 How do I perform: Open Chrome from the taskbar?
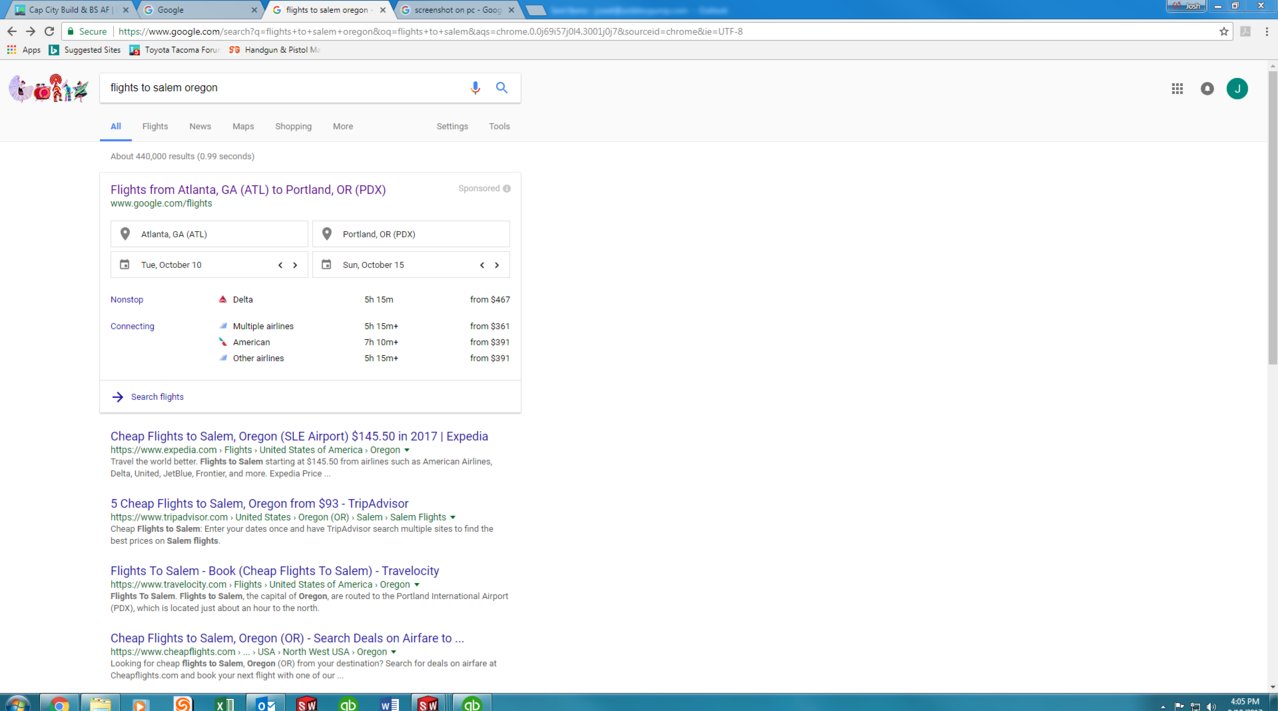tap(59, 704)
